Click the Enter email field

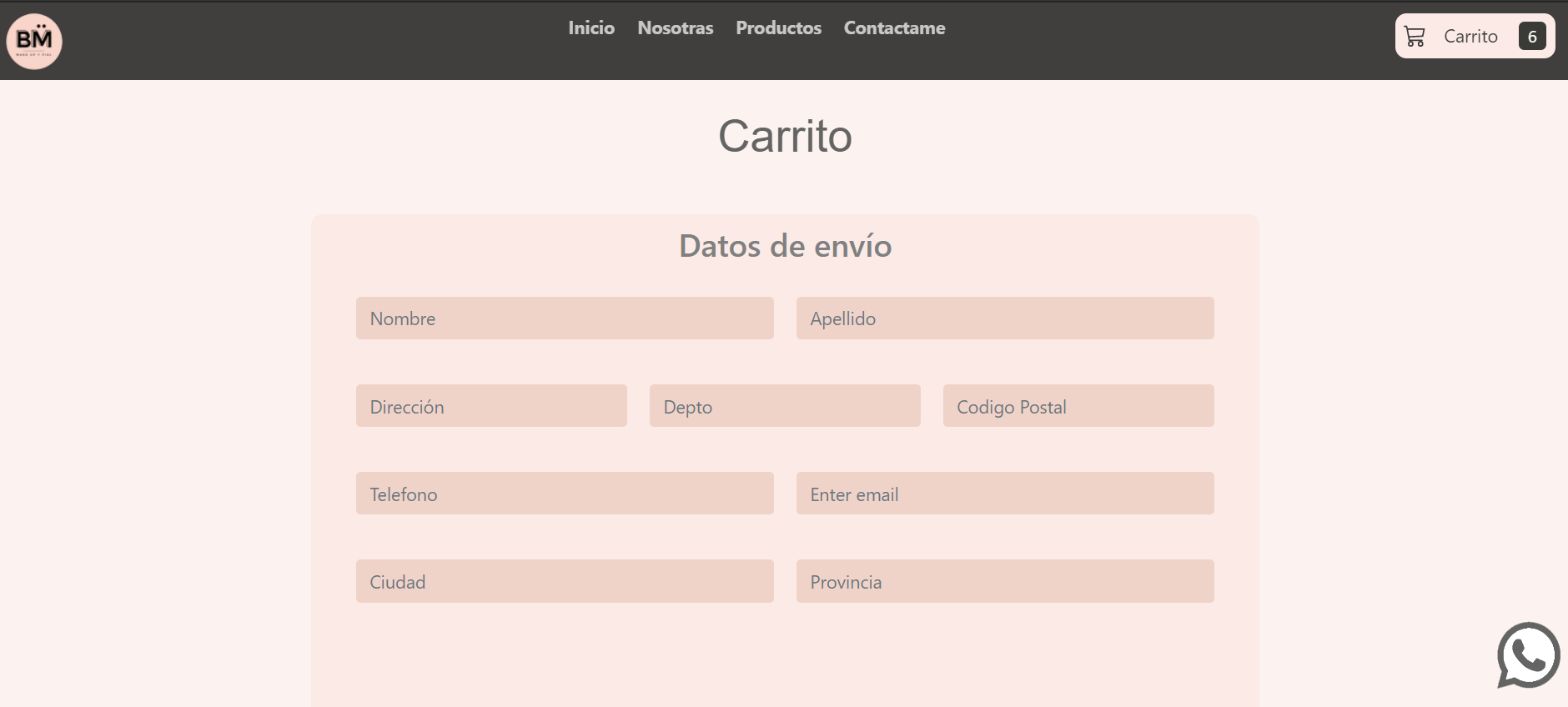tap(1004, 494)
